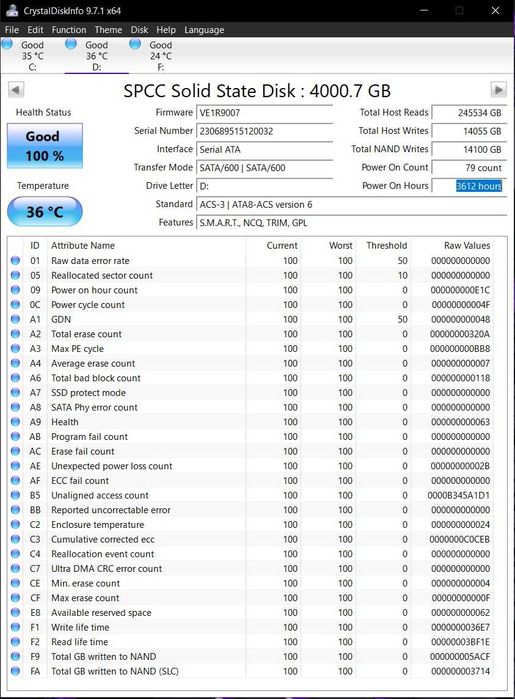The image size is (515, 699).
Task: Click the status icon for Total erase count
Action: pyautogui.click(x=15, y=334)
